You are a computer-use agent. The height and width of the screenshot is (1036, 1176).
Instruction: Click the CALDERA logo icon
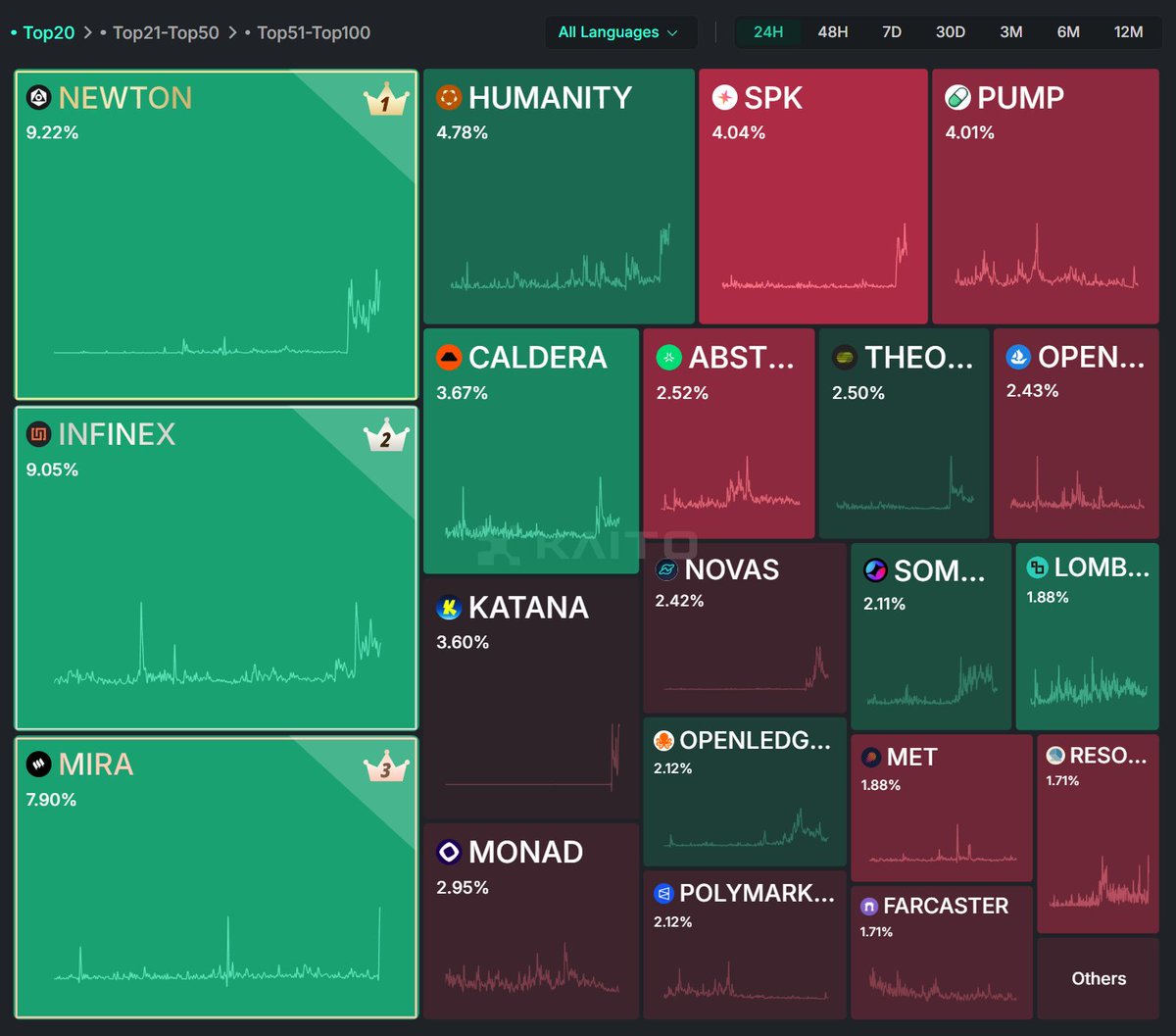pyautogui.click(x=449, y=358)
